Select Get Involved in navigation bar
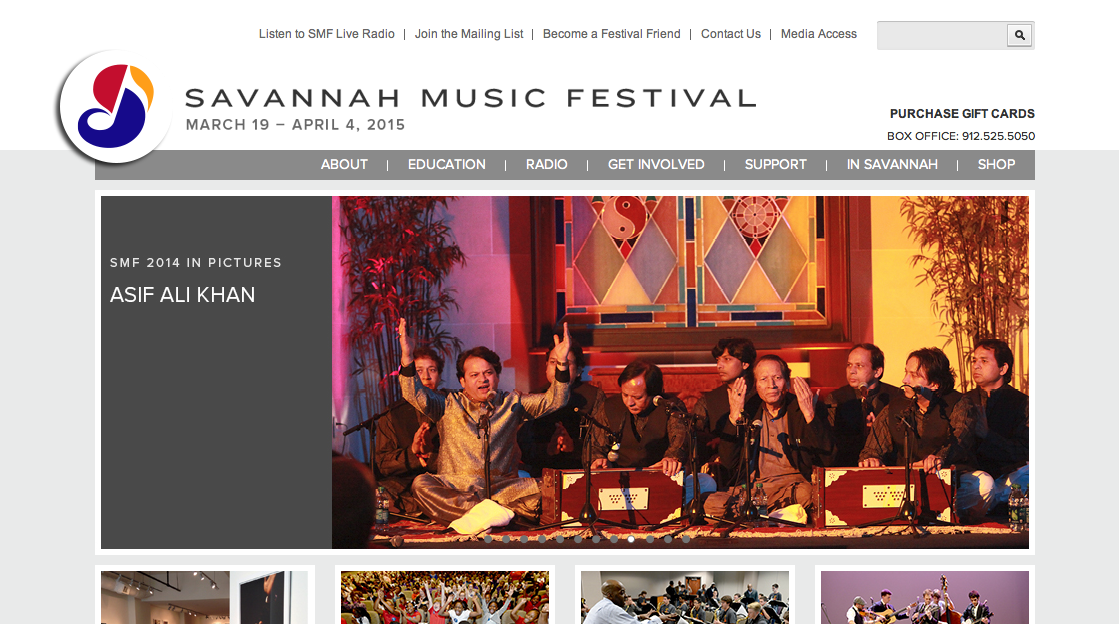Viewport: 1119px width, 624px height. (656, 164)
